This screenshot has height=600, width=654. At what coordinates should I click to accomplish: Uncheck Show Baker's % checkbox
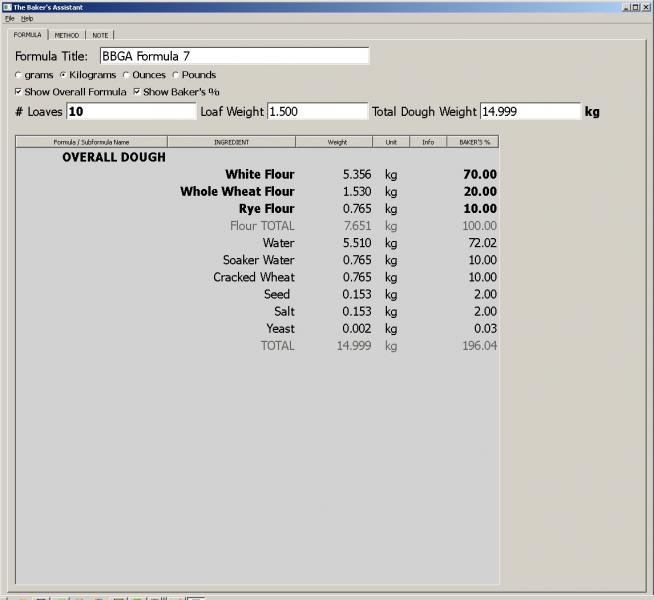pyautogui.click(x=137, y=92)
